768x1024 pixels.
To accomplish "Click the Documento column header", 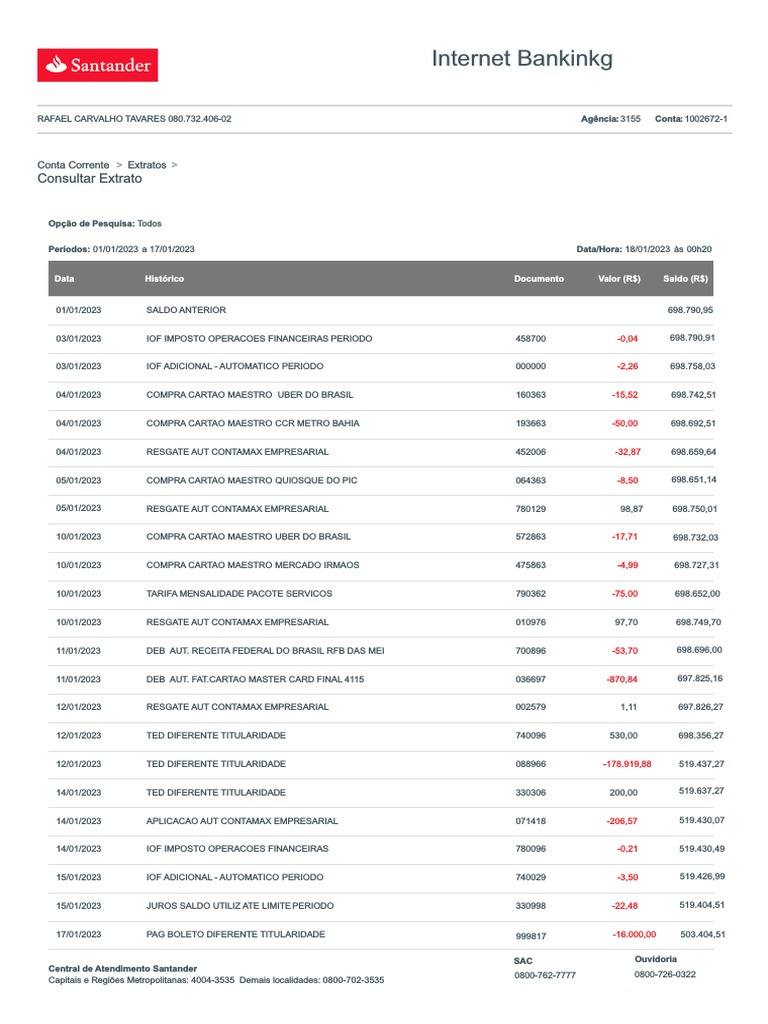I will click(x=538, y=279).
